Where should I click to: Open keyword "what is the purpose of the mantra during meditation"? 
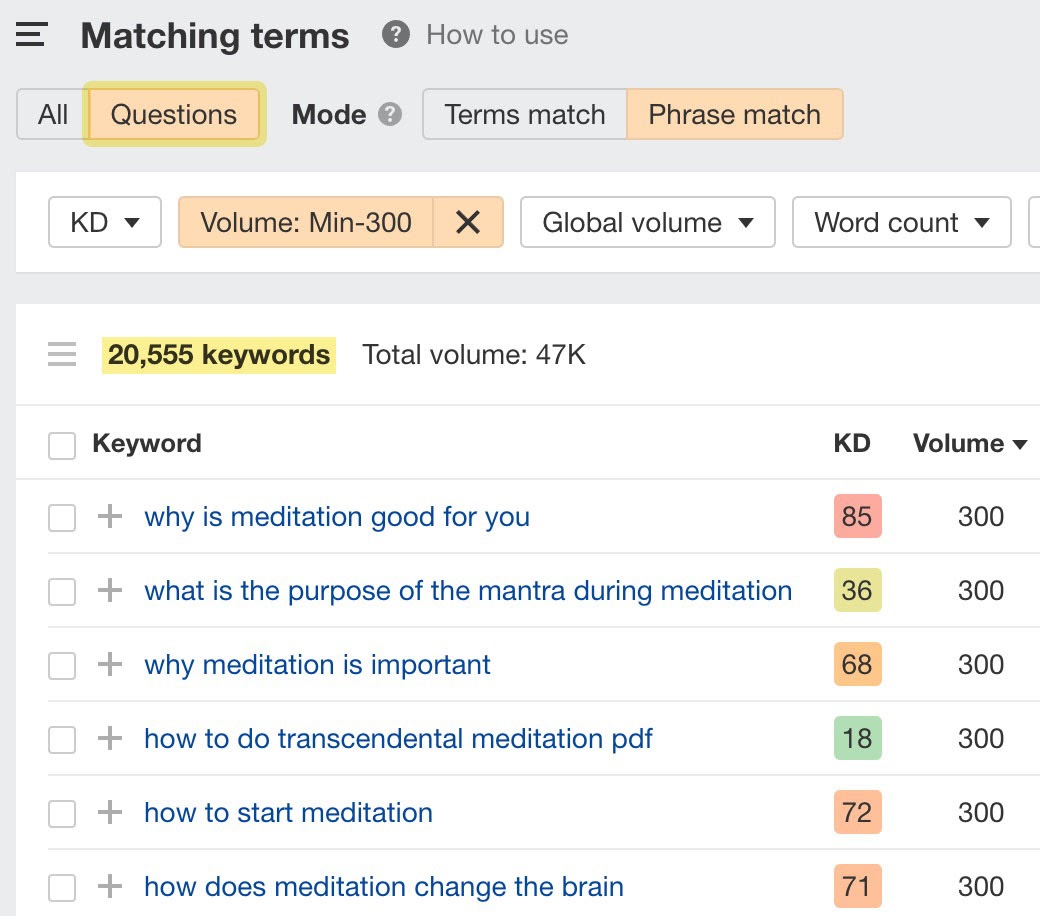(467, 591)
